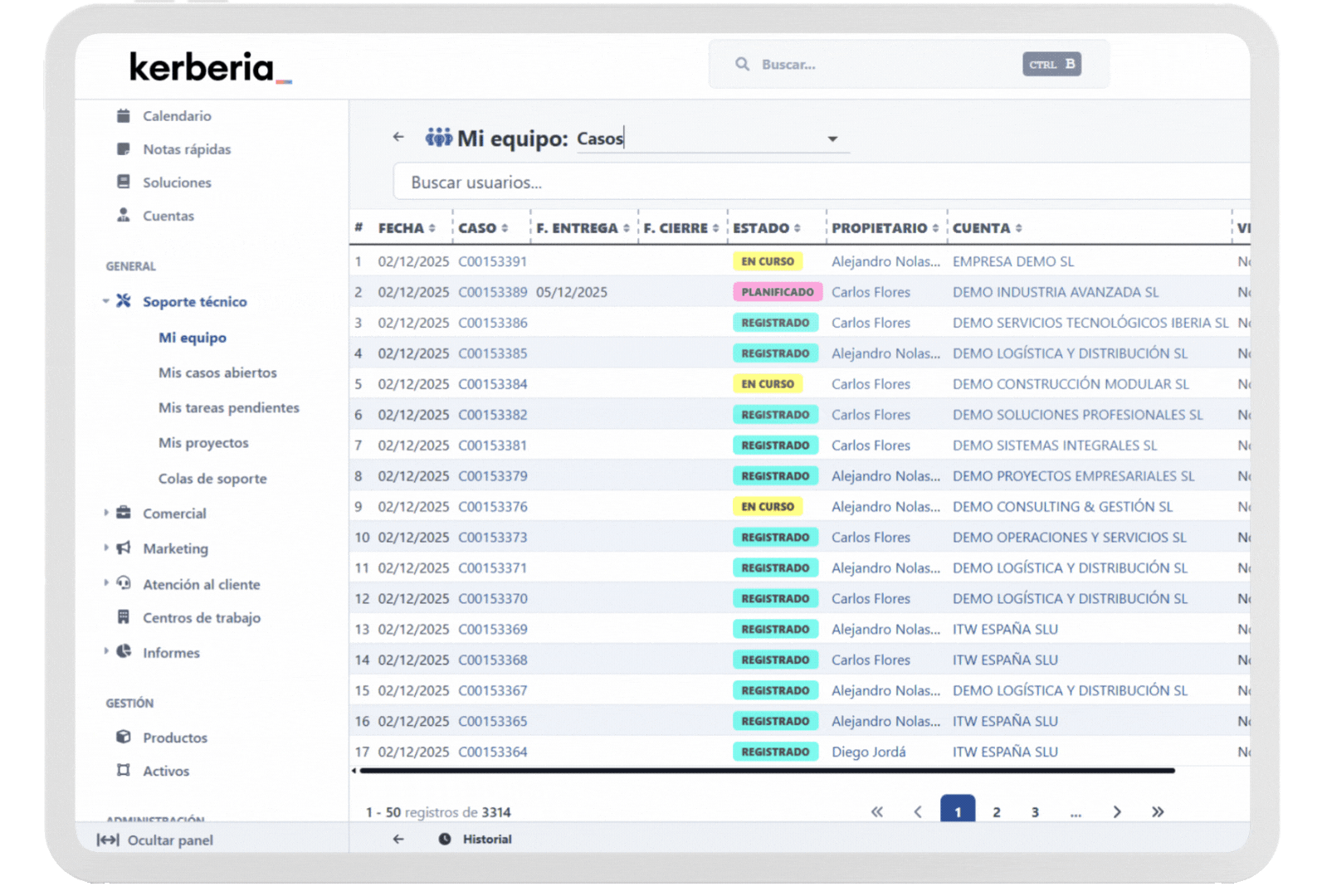Open case C00153391 link

(493, 261)
